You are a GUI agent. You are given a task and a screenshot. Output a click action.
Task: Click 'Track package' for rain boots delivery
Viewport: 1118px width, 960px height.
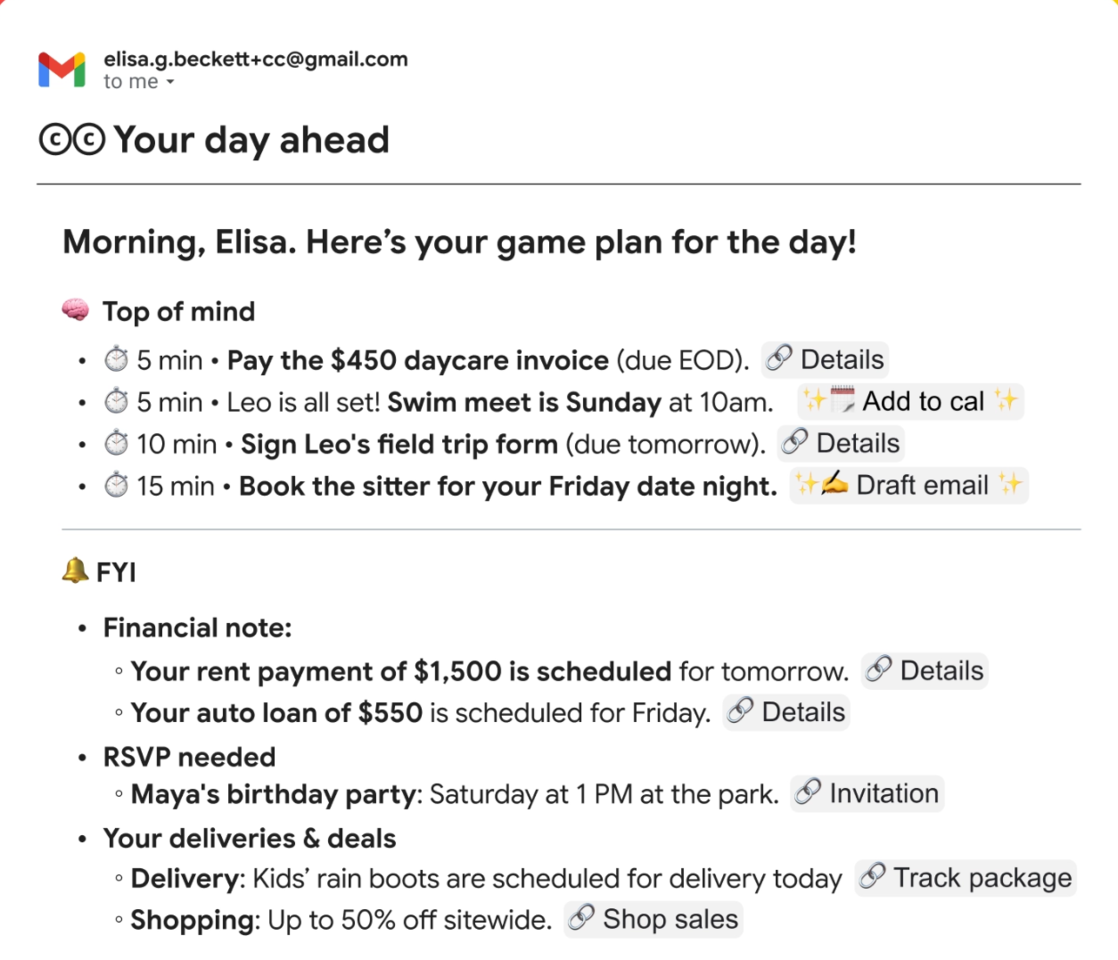coord(966,878)
